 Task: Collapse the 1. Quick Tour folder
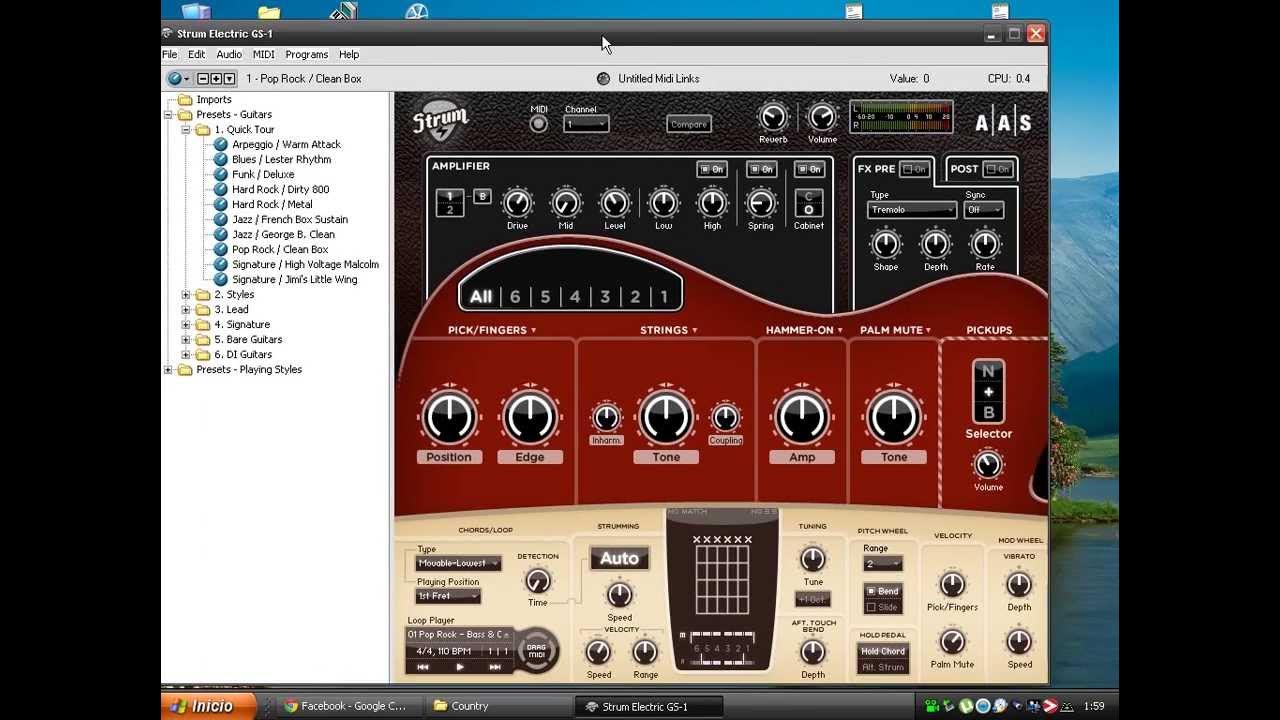pyautogui.click(x=186, y=129)
